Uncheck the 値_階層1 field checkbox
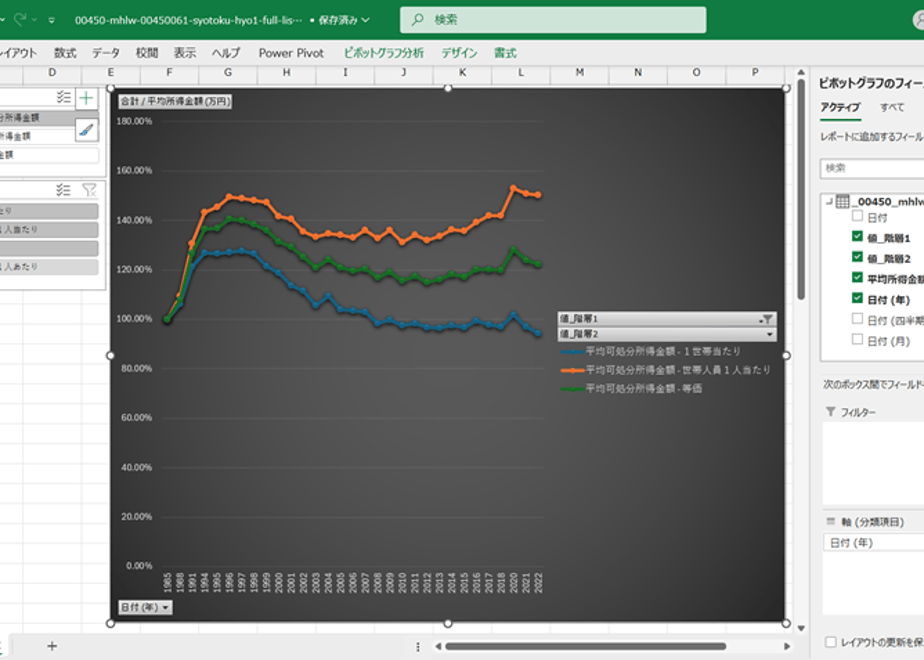Viewport: 924px width, 660px height. pyautogui.click(x=857, y=237)
